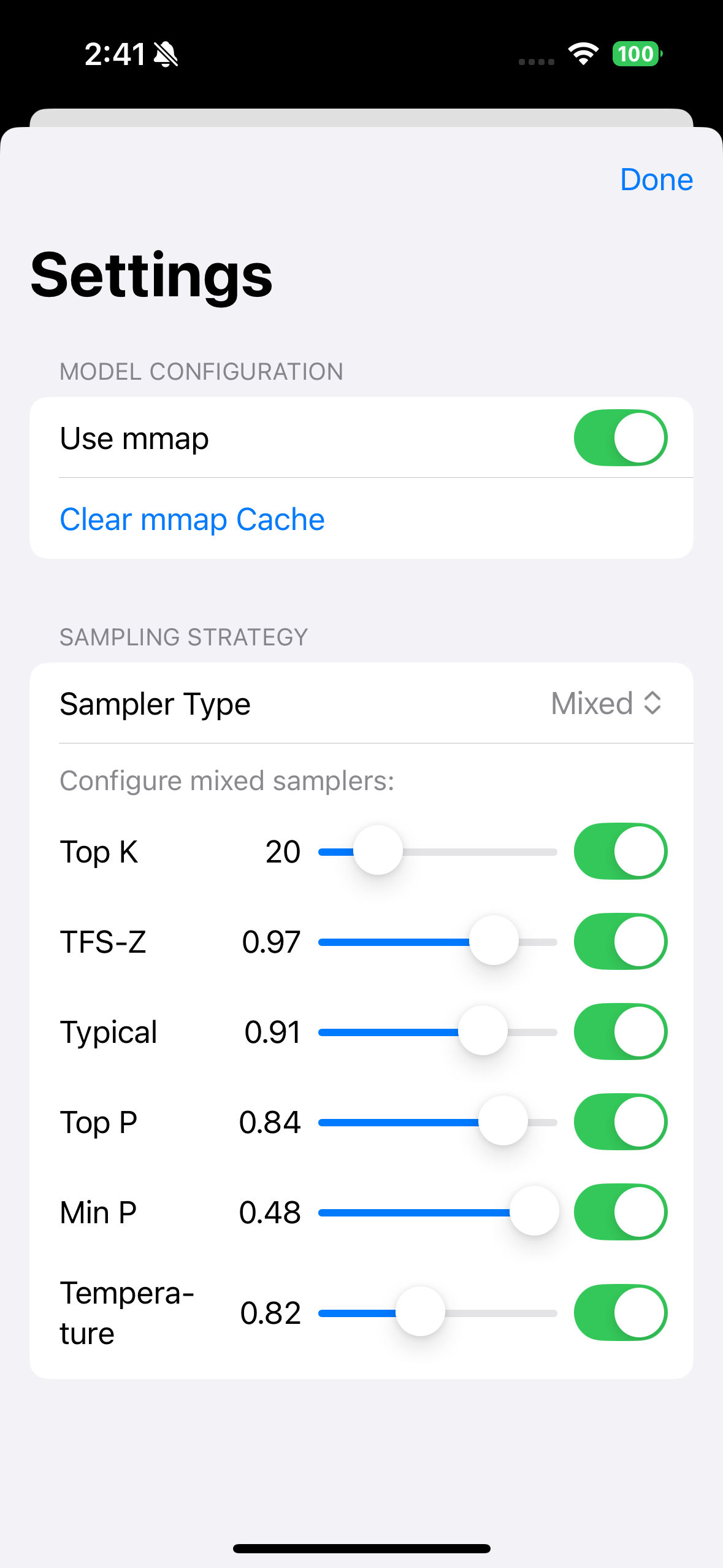This screenshot has height=1568, width=723.
Task: Disable the Use mmap switch
Action: click(620, 438)
